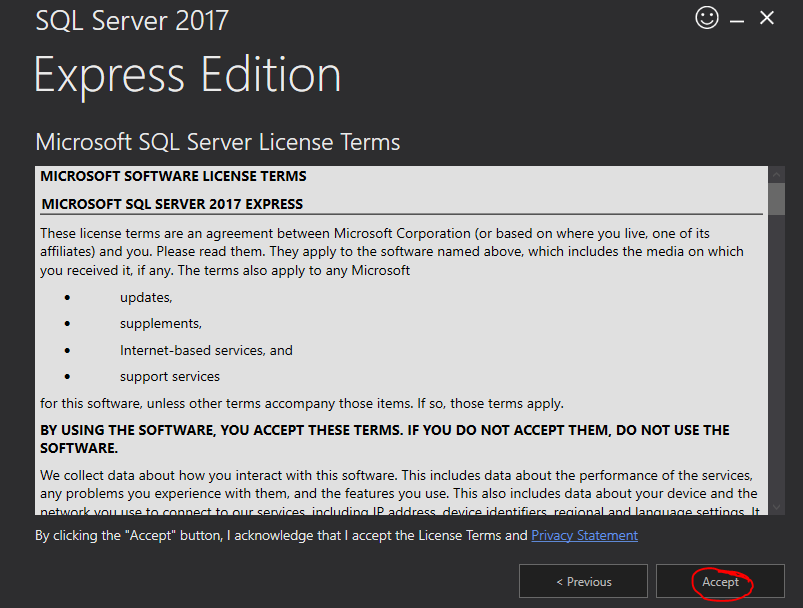Open the smiley face feedback icon
803x608 pixels.
pos(707,18)
